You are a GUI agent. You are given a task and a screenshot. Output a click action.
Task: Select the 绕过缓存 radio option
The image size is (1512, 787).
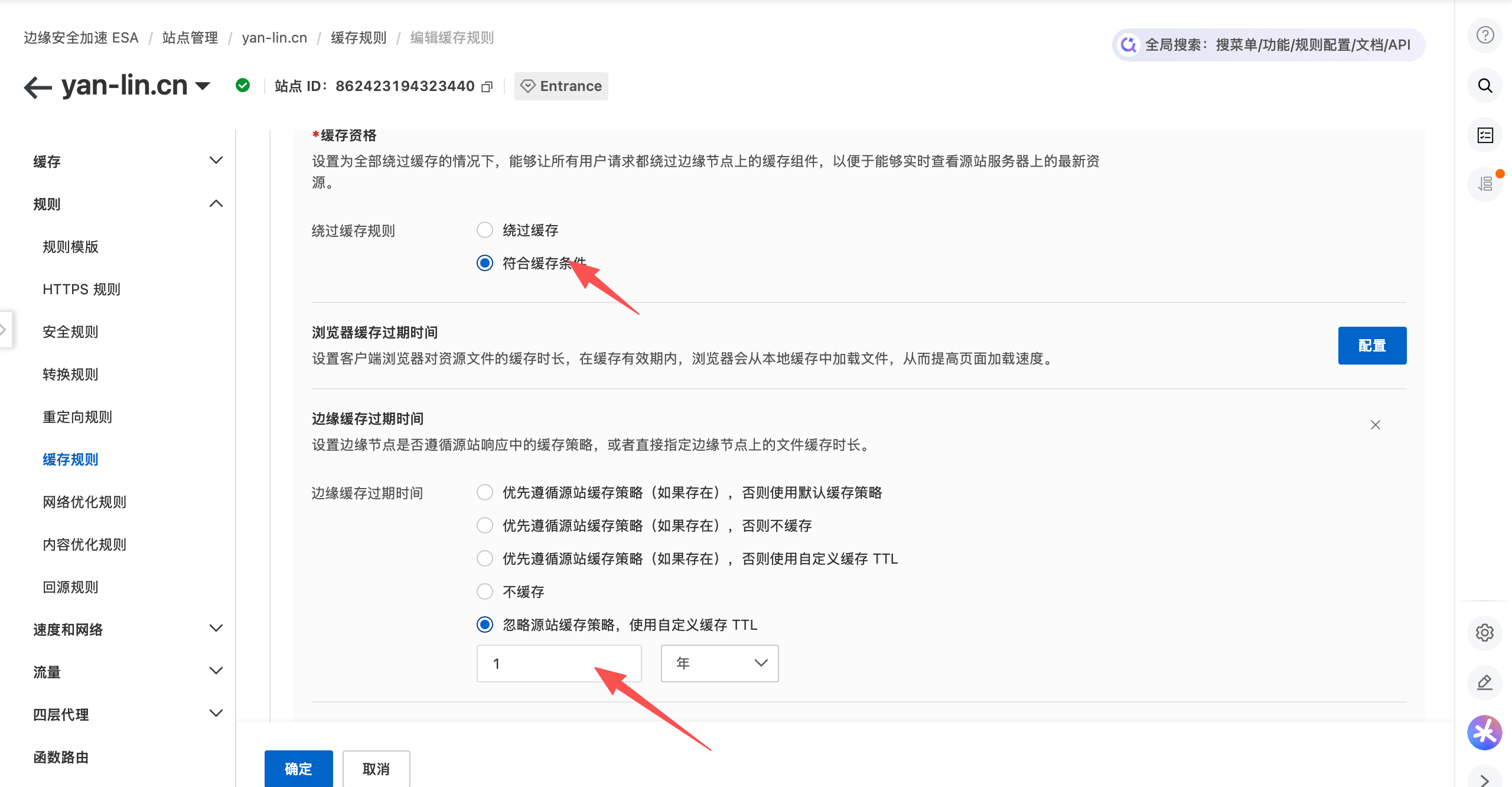[485, 230]
